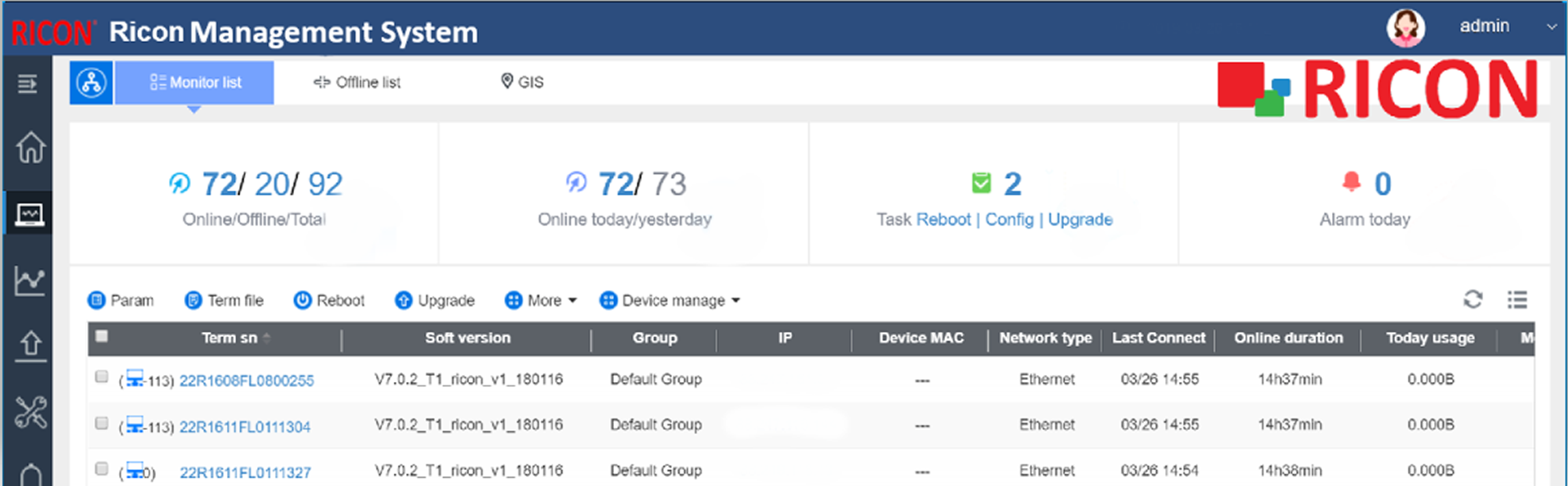Expand the More dropdown menu
This screenshot has width=1568, height=486.
click(541, 300)
